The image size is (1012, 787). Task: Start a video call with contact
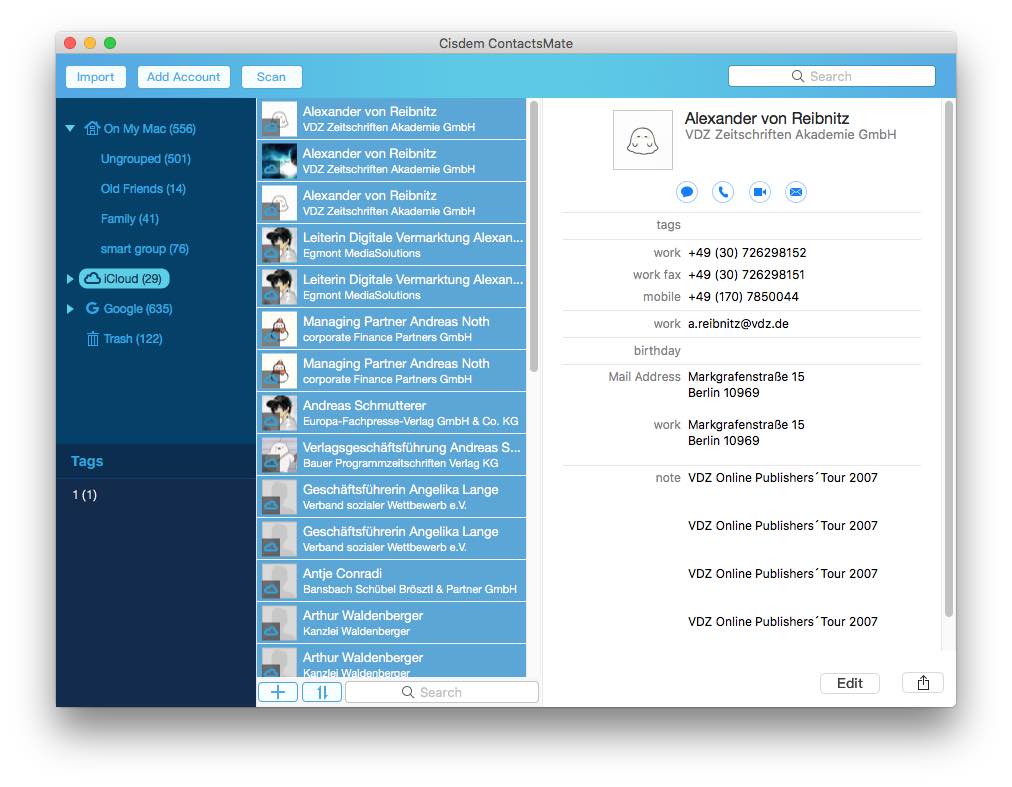pos(760,192)
